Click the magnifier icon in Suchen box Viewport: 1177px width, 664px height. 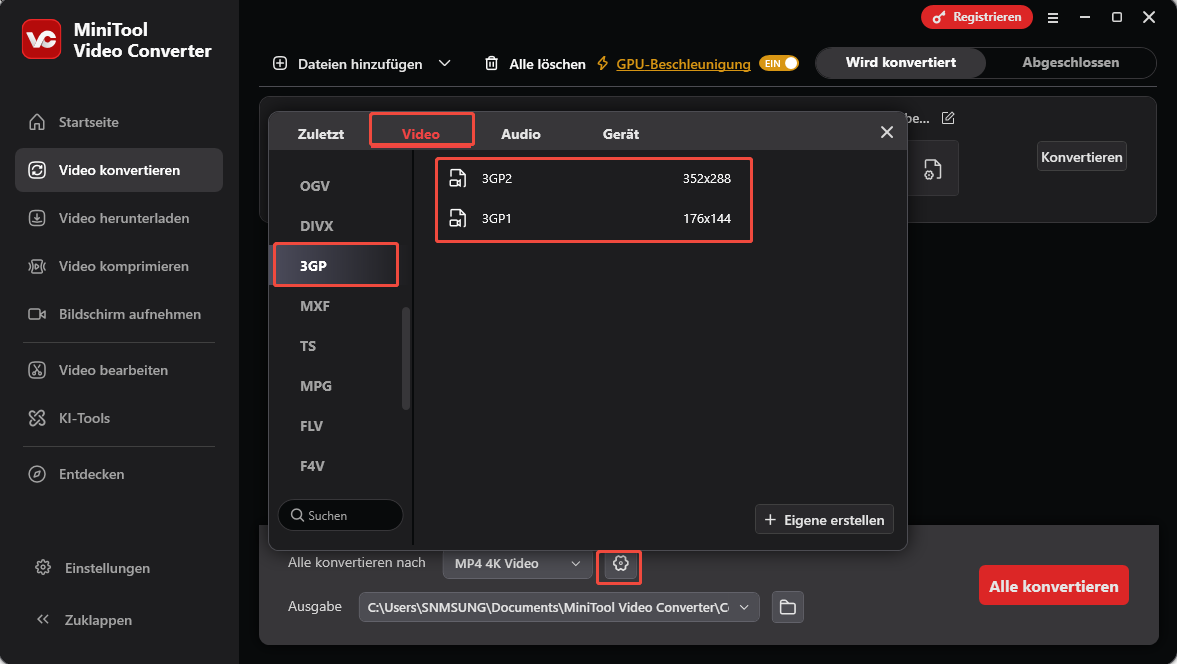pyautogui.click(x=297, y=515)
